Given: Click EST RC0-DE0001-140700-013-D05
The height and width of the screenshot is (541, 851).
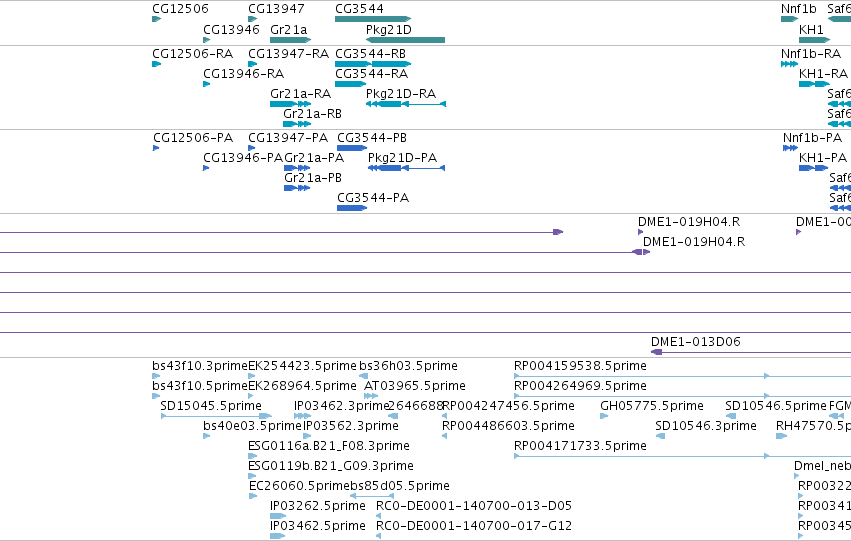Looking at the screenshot, I should pos(379,516).
